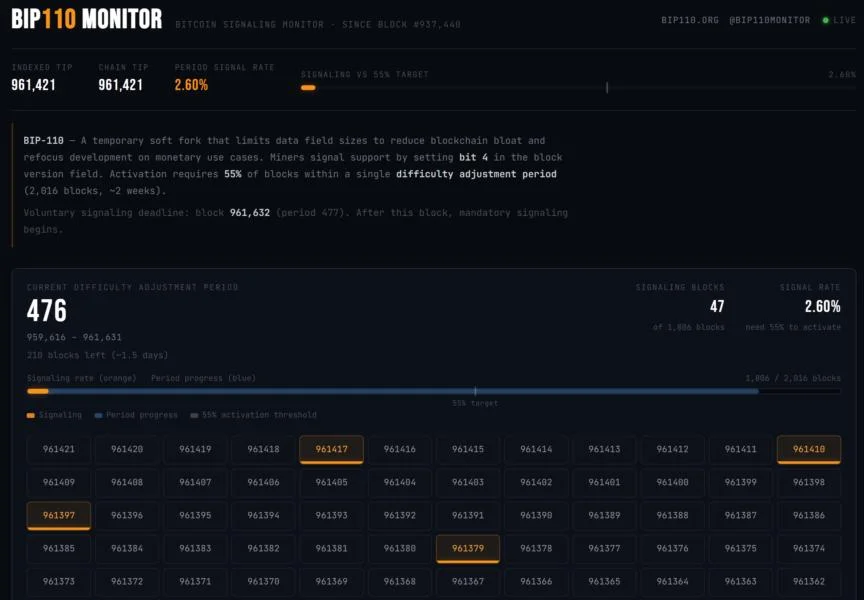Click the blue Period progress legend swatch

tap(98, 415)
